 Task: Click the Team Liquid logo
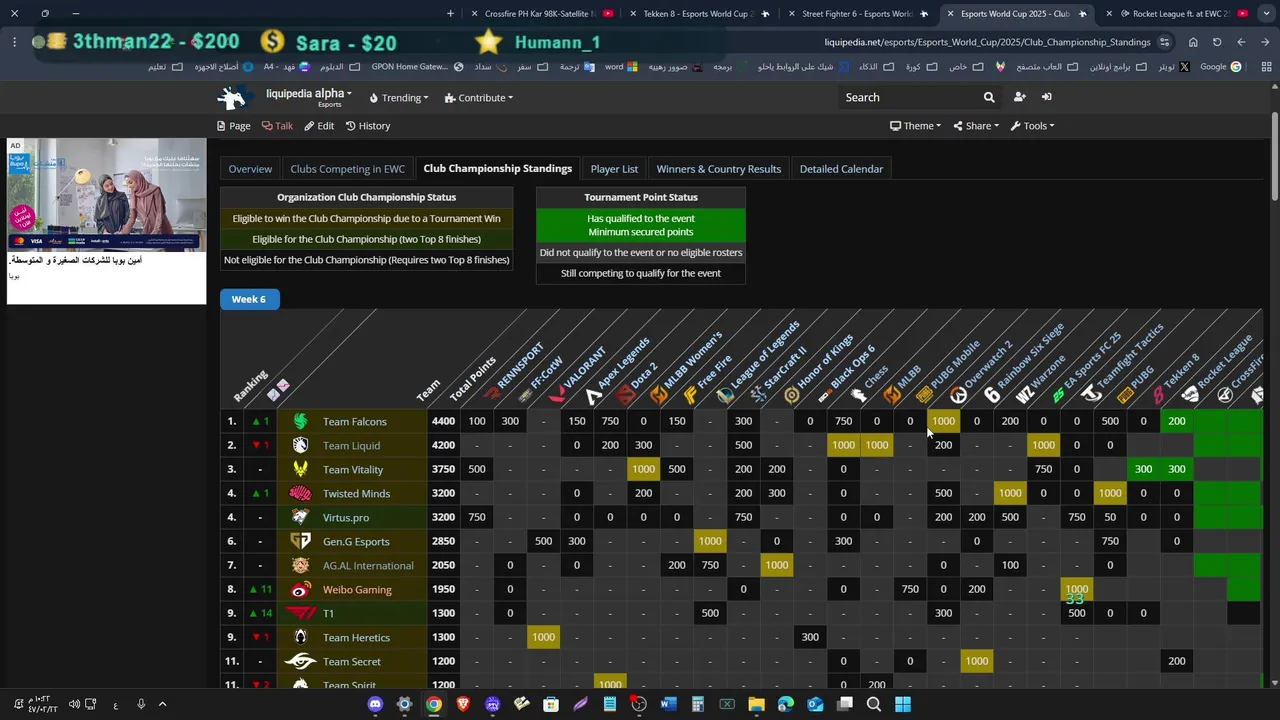[300, 445]
